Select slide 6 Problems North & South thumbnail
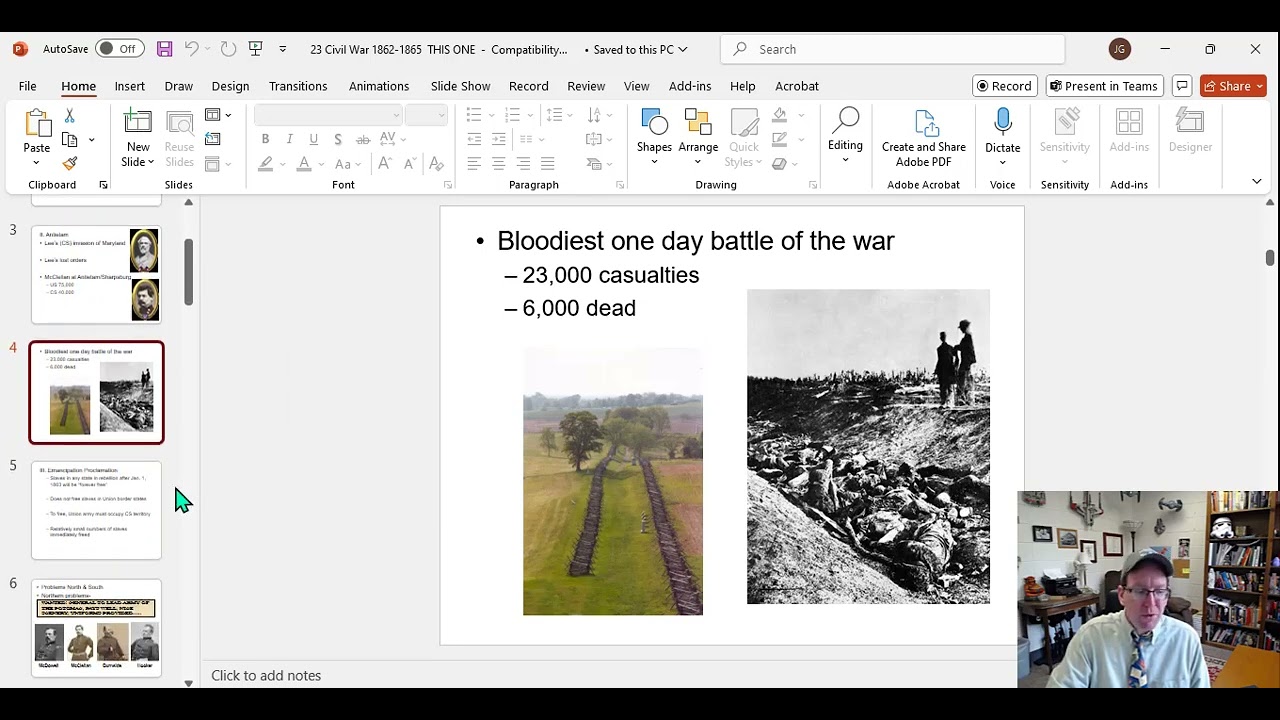The image size is (1280, 720). click(96, 627)
